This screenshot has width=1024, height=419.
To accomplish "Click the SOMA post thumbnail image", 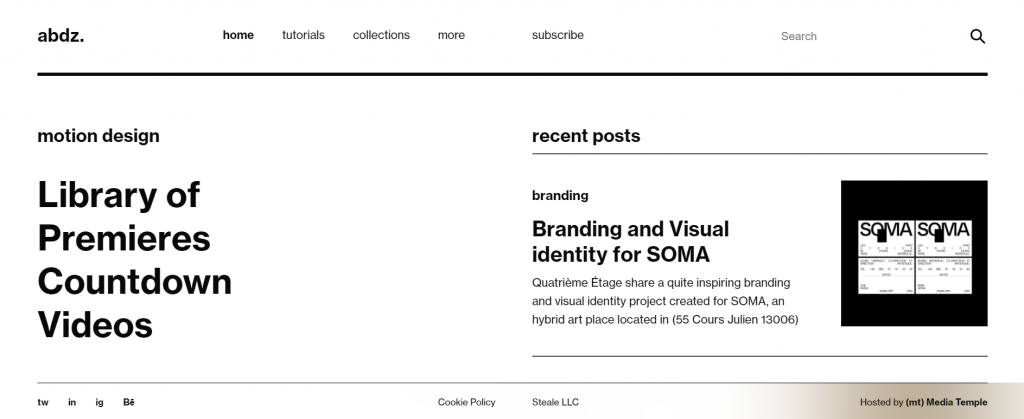I will tap(914, 253).
